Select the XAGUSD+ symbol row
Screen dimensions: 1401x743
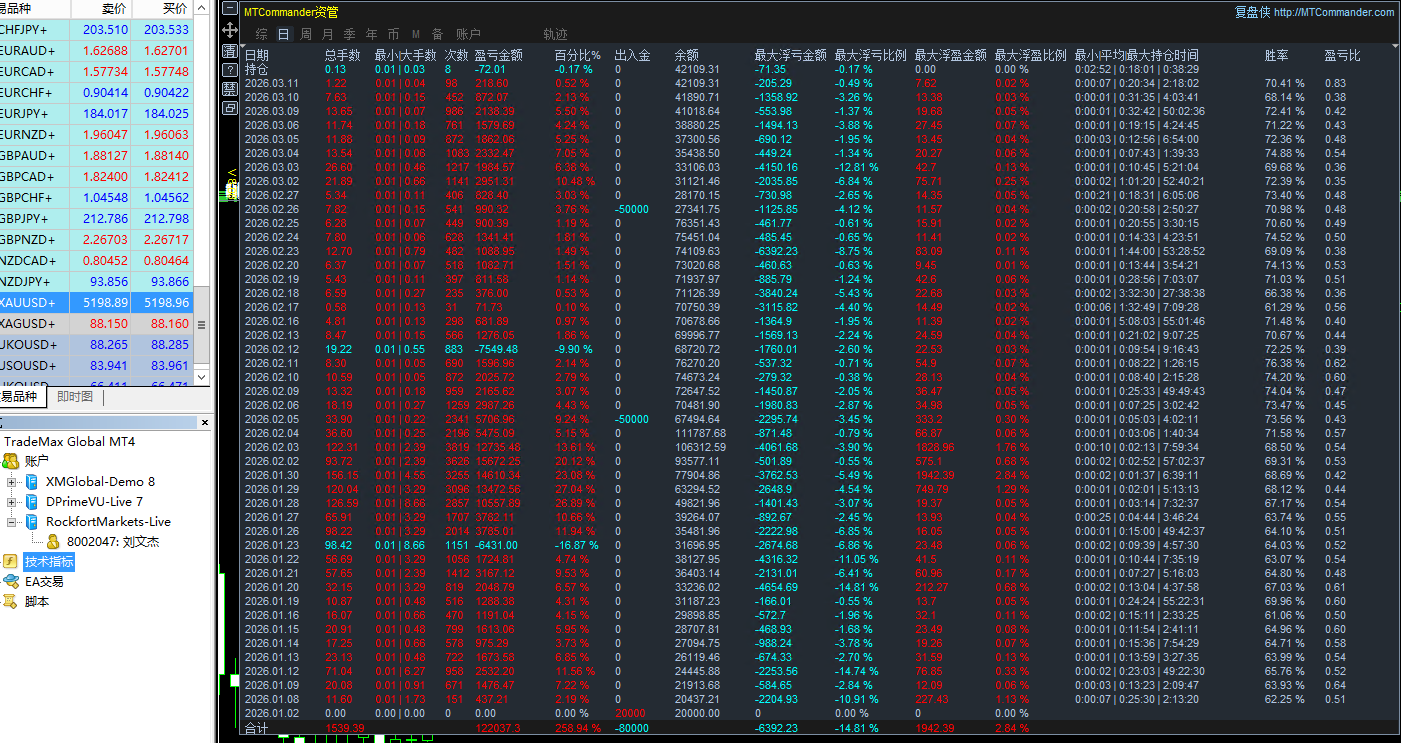97,324
